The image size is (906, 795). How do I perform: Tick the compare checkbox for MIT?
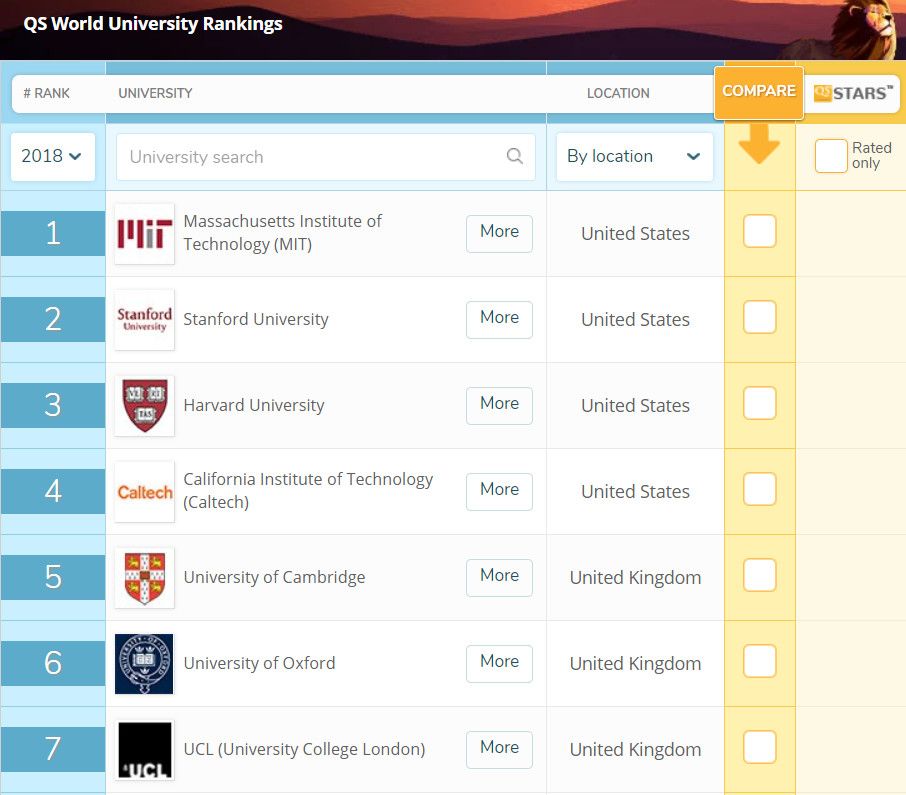pyautogui.click(x=760, y=231)
